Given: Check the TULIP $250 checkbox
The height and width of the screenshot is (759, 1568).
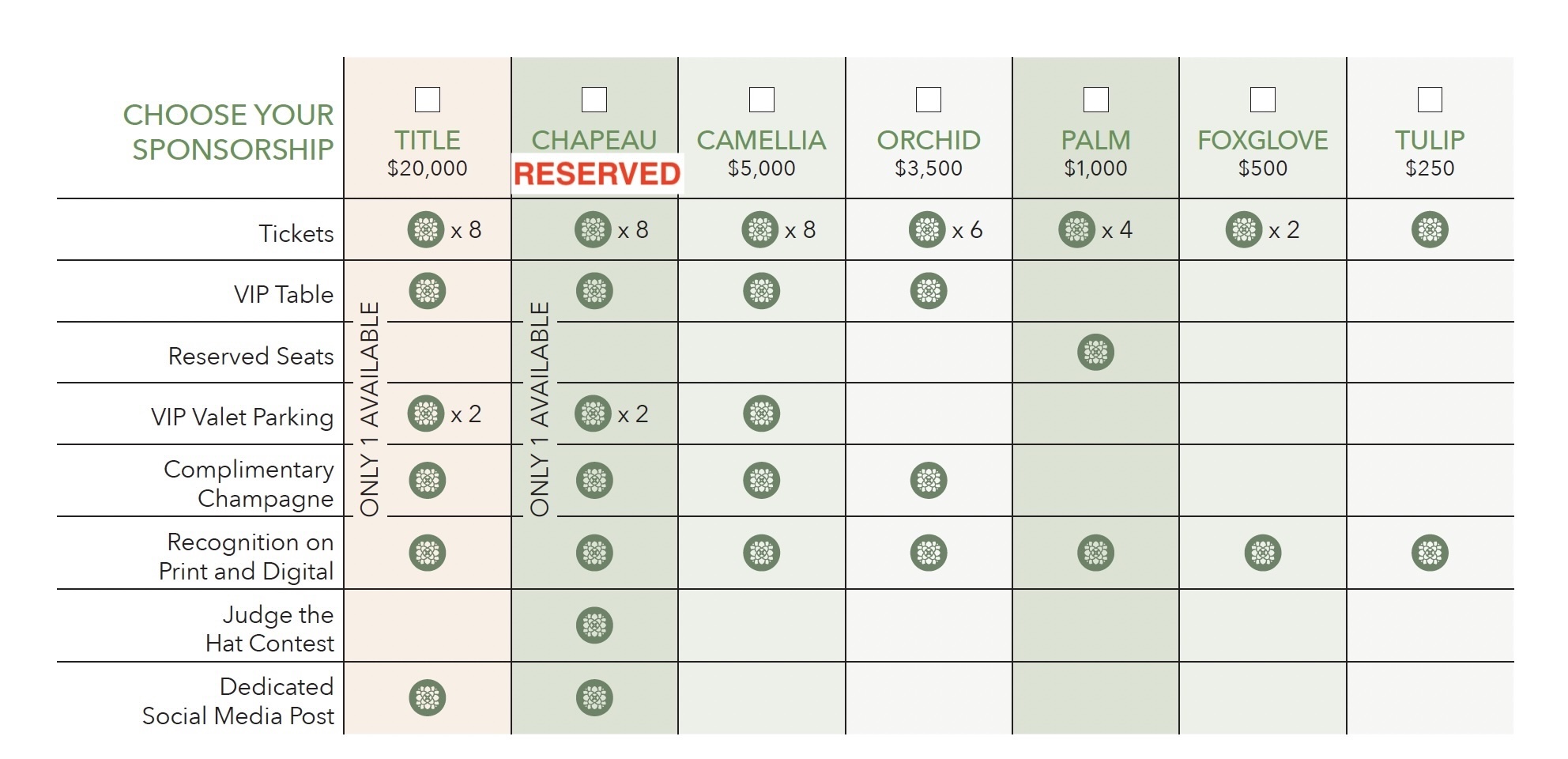Looking at the screenshot, I should click(1430, 100).
